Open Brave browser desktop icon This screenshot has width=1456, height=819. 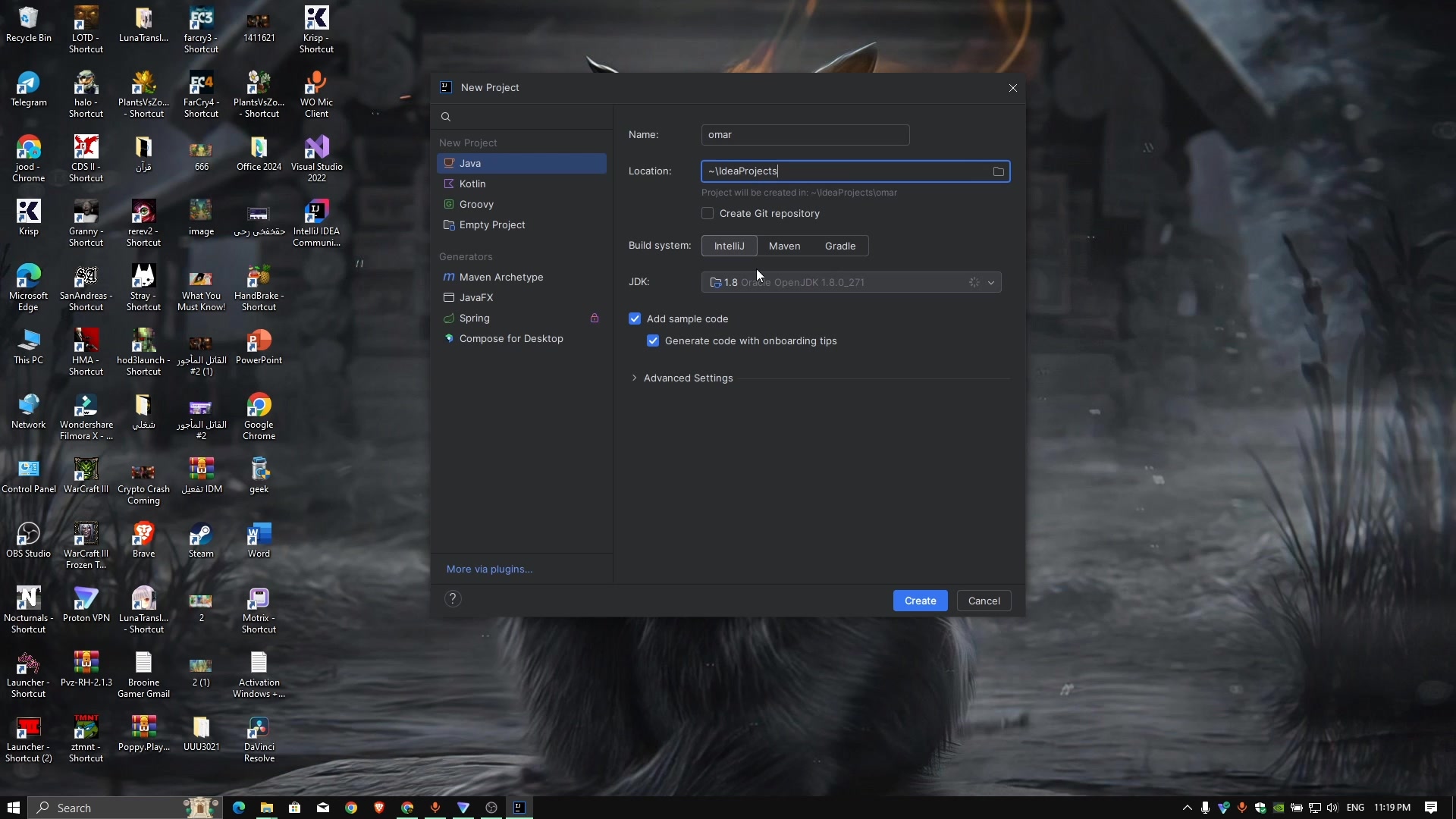pos(143,540)
